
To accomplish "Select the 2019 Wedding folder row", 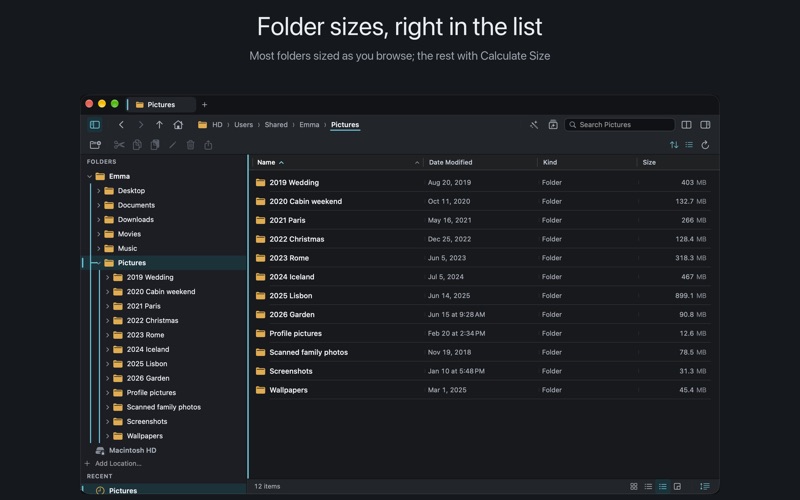I will (x=481, y=182).
